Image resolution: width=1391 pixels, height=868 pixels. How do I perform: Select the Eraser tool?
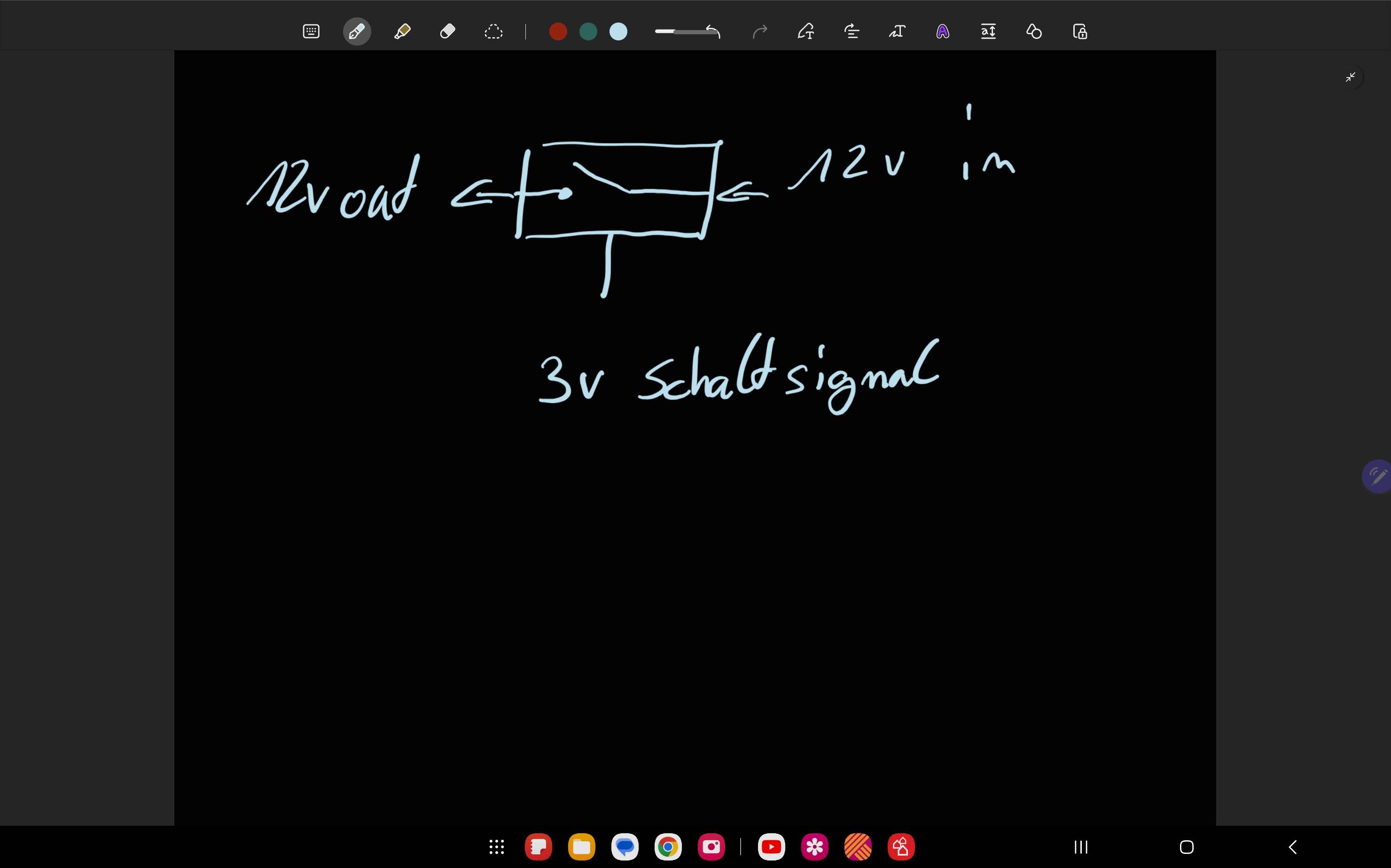click(x=447, y=31)
